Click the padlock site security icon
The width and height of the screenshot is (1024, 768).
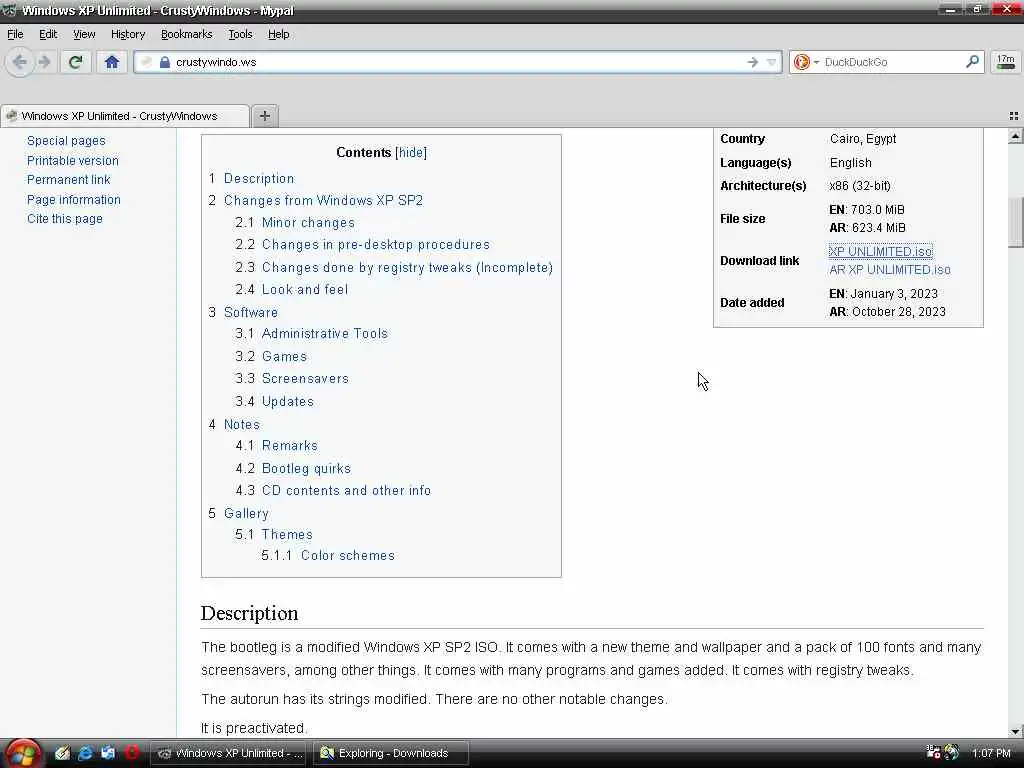click(165, 62)
